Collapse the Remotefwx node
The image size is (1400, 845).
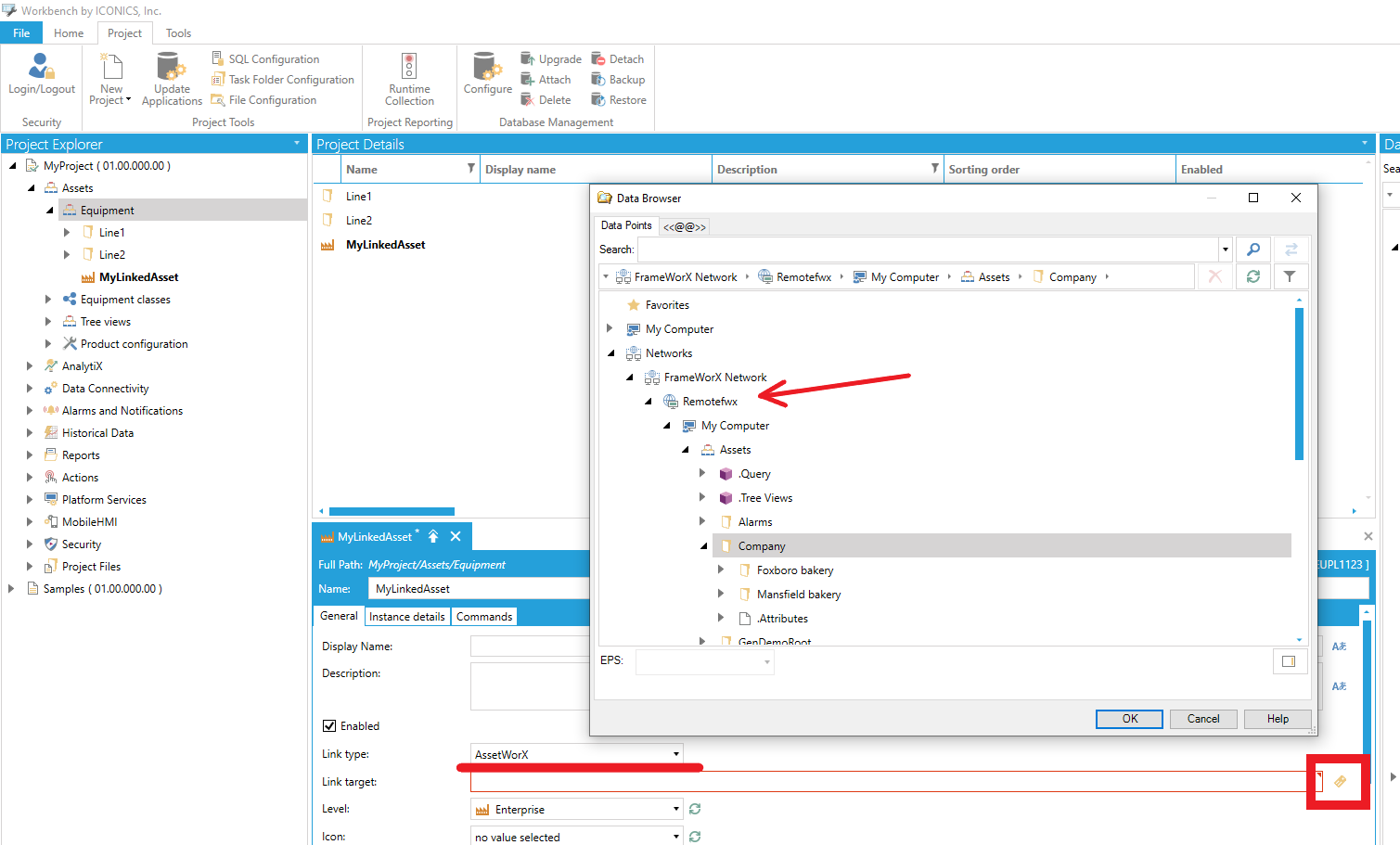[648, 402]
